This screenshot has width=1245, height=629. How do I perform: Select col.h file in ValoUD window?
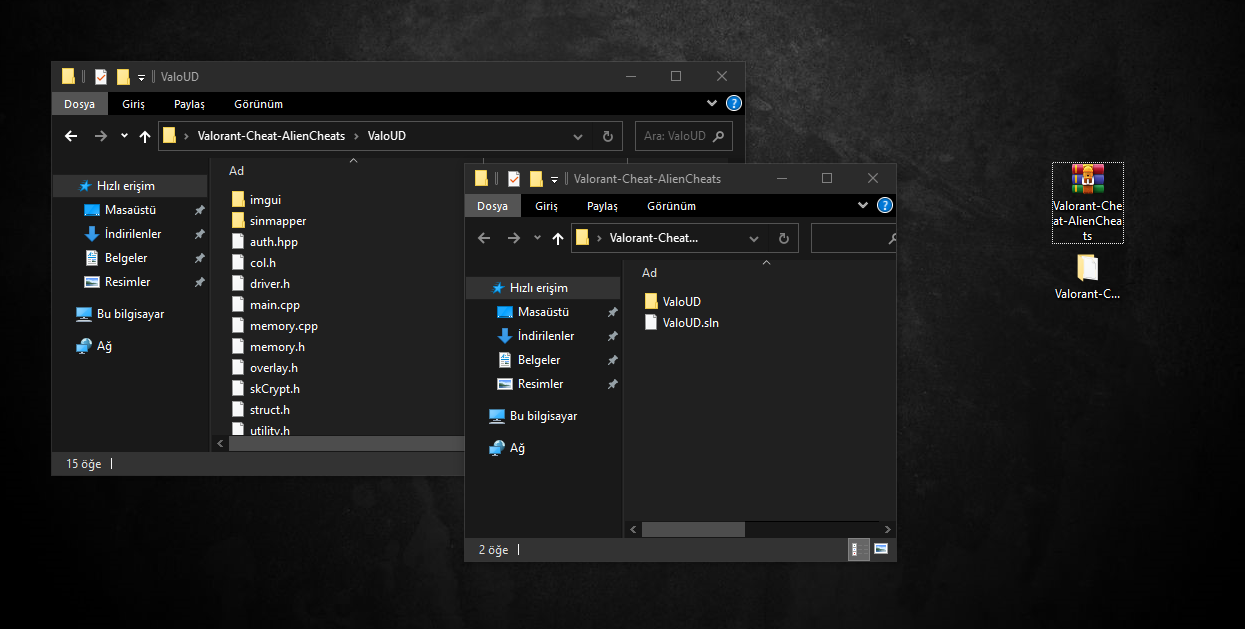253,263
